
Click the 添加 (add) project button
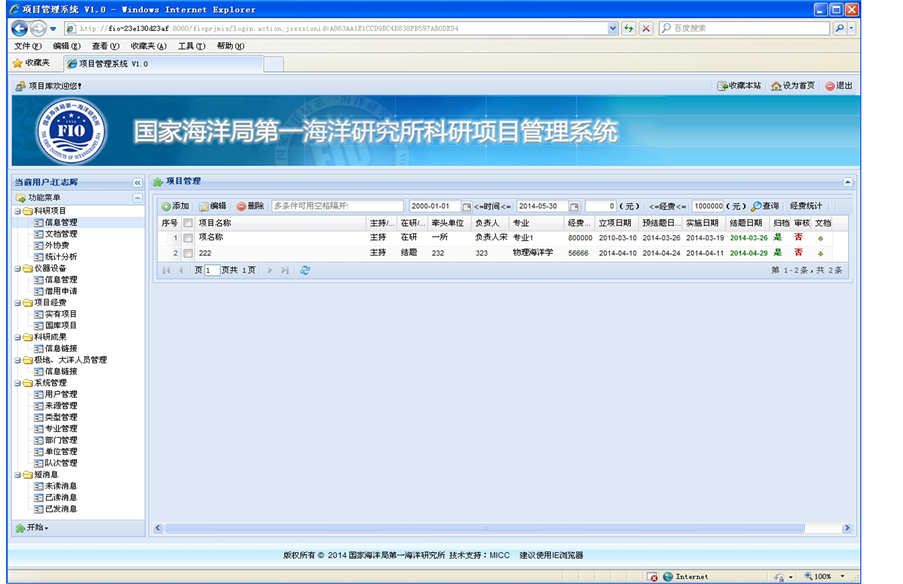pyautogui.click(x=175, y=206)
